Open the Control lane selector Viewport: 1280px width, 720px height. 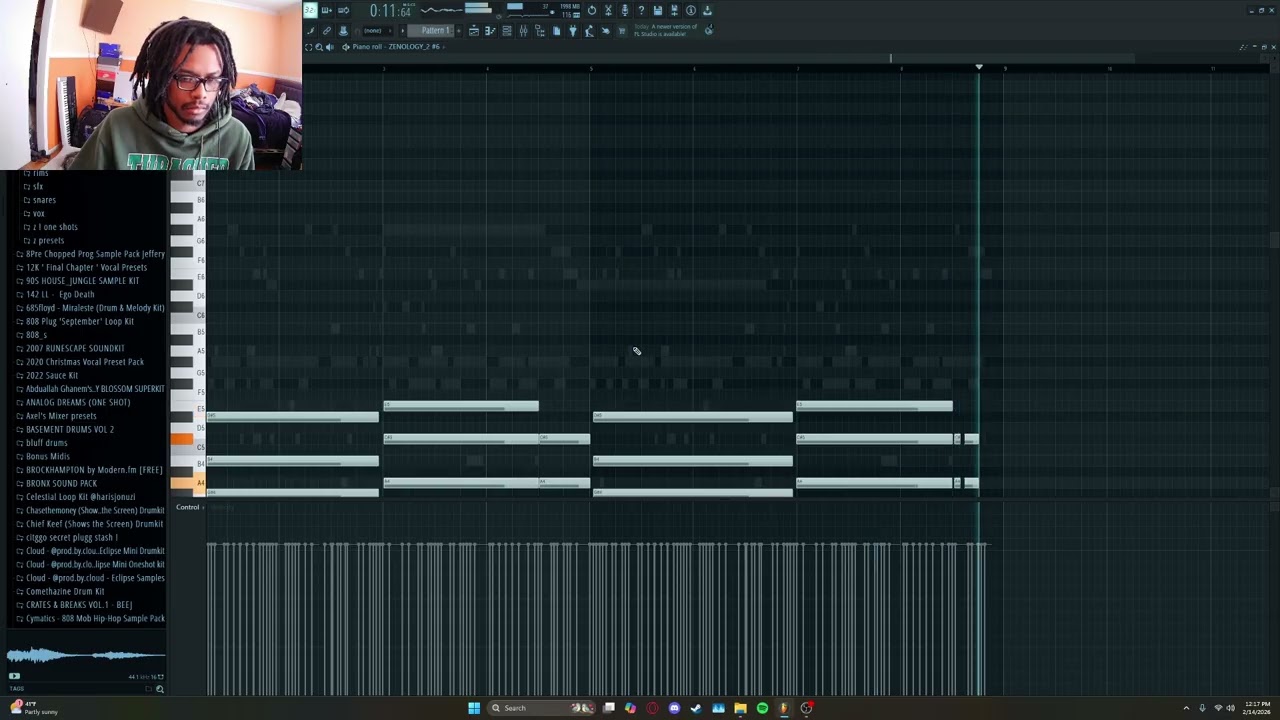188,507
